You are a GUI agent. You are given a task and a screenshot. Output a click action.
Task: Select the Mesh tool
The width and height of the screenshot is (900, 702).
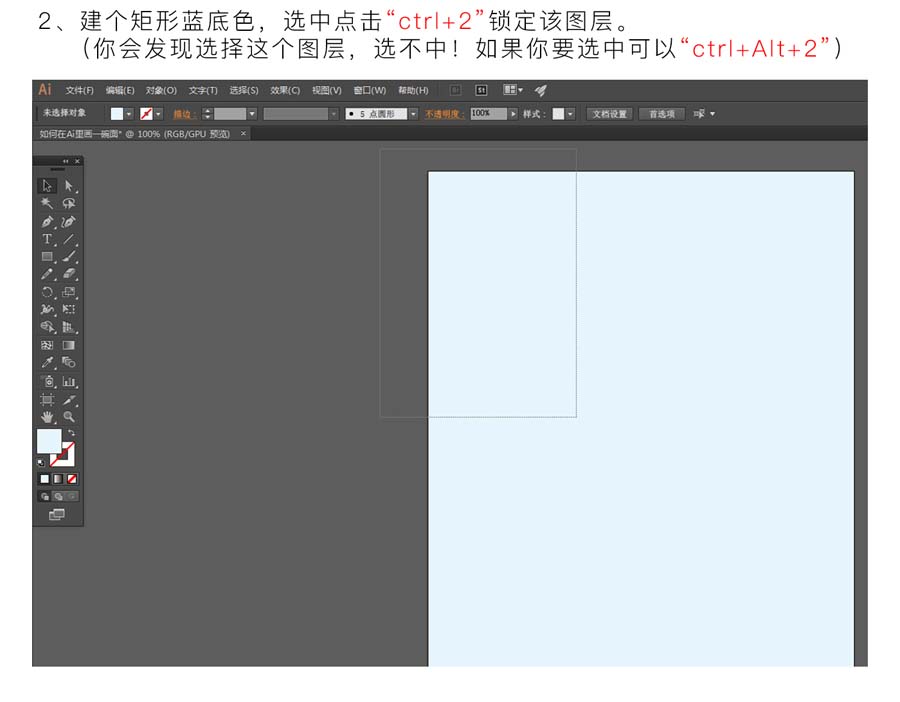(x=47, y=345)
